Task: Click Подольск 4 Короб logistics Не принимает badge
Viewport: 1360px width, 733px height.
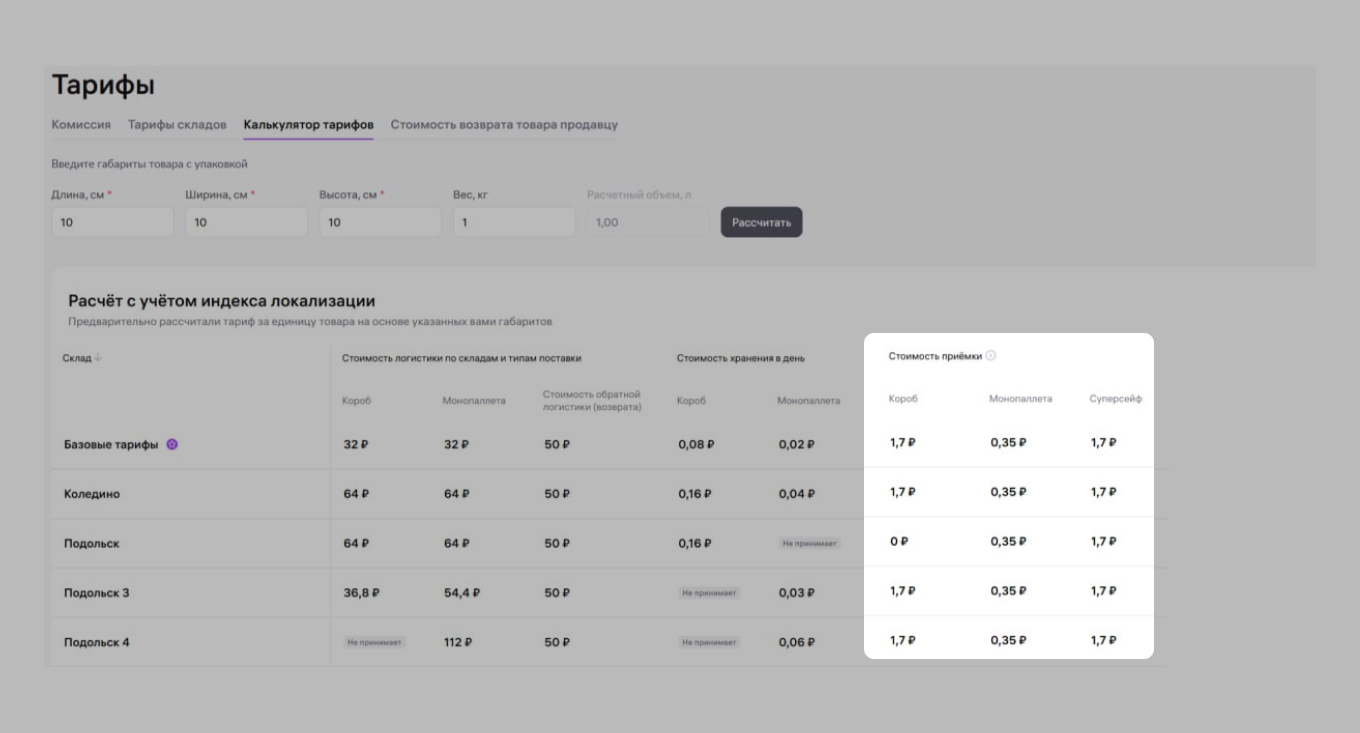Action: (375, 642)
